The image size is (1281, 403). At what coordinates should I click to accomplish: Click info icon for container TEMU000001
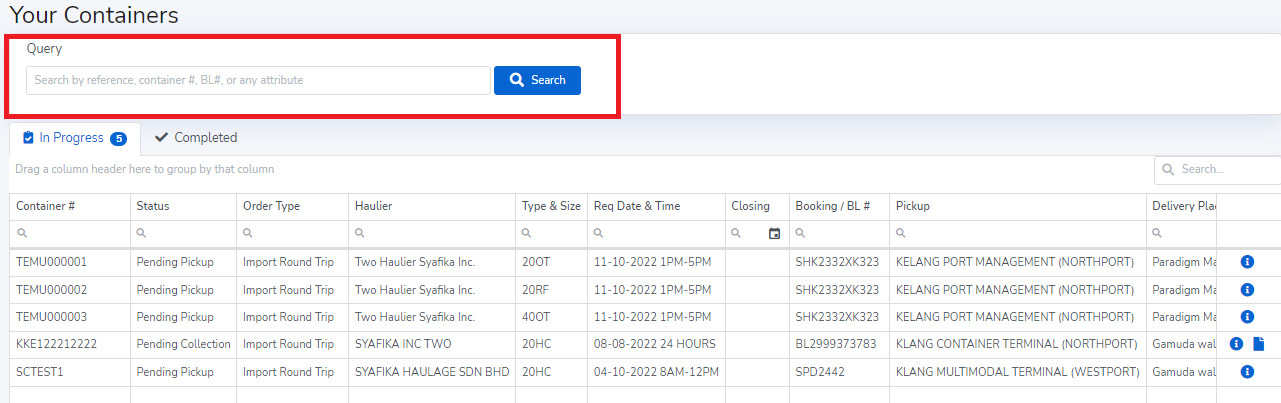point(1247,262)
